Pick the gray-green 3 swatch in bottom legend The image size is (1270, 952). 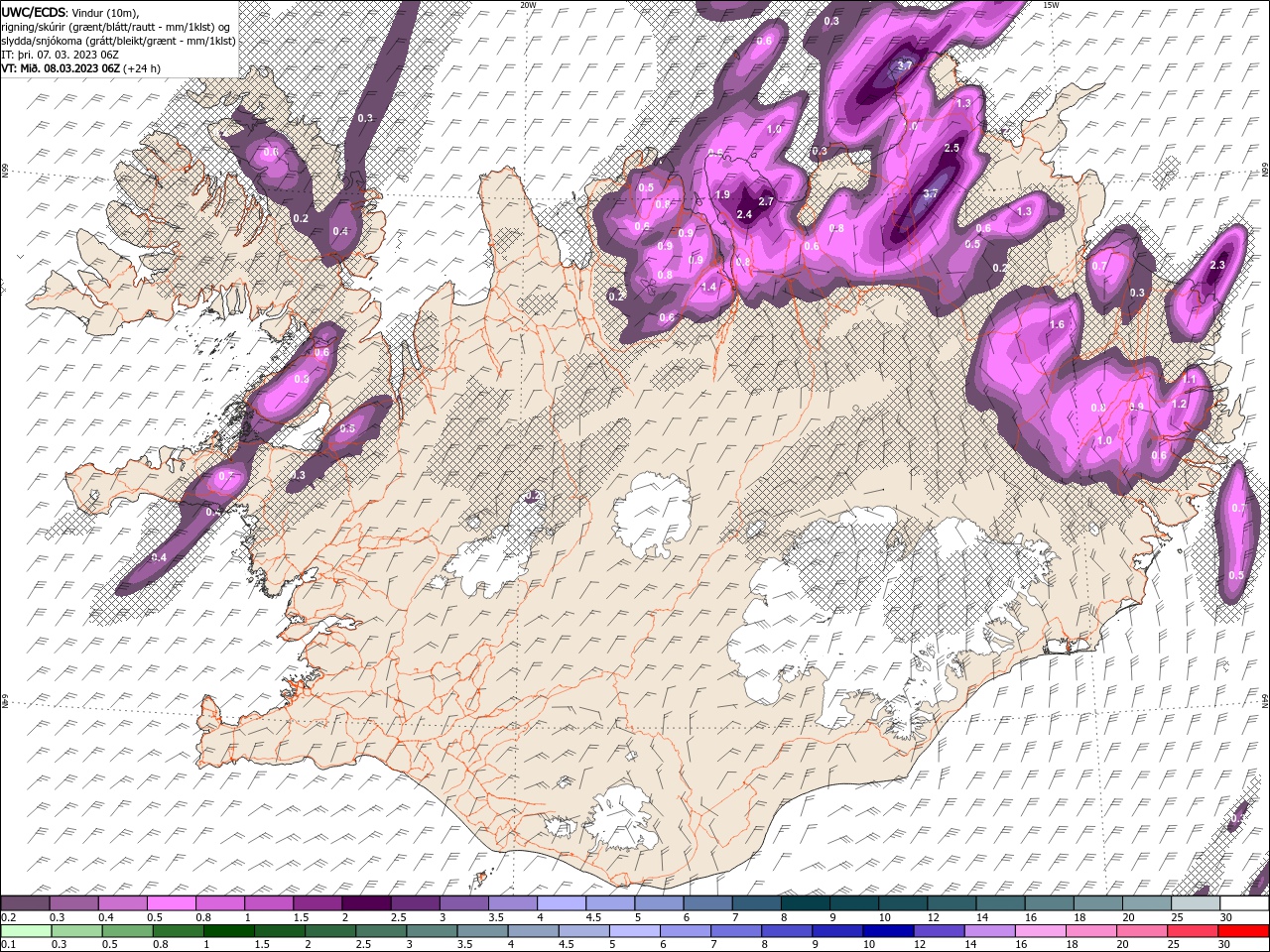[432, 931]
